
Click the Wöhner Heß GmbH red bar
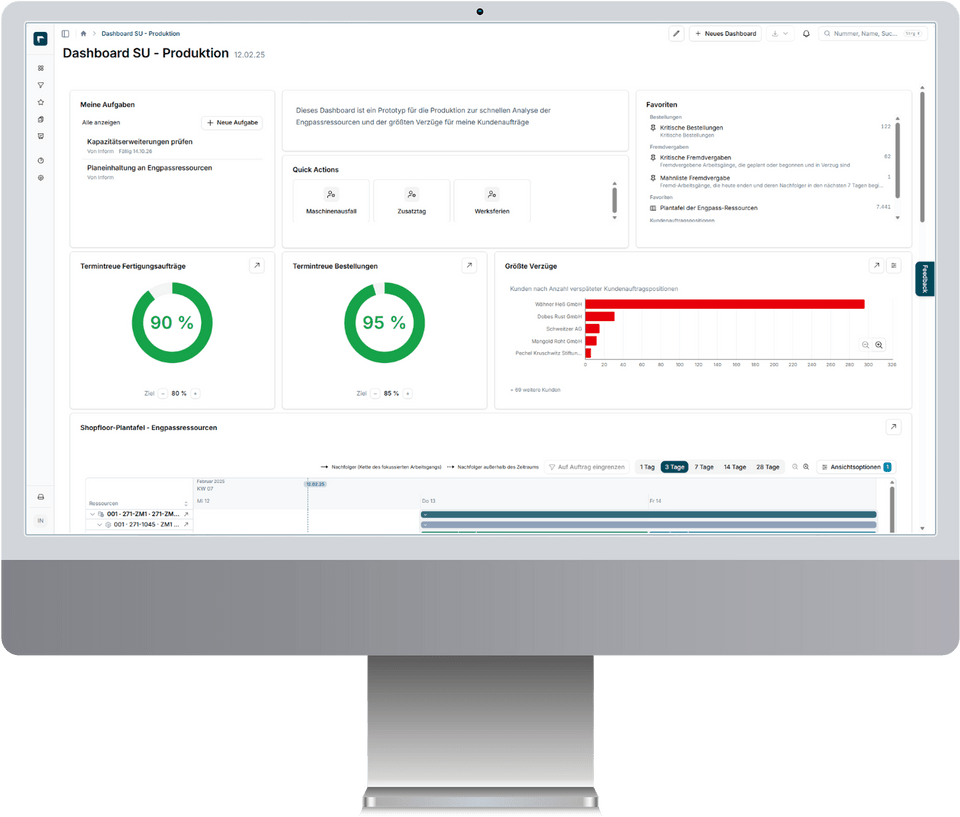click(724, 304)
